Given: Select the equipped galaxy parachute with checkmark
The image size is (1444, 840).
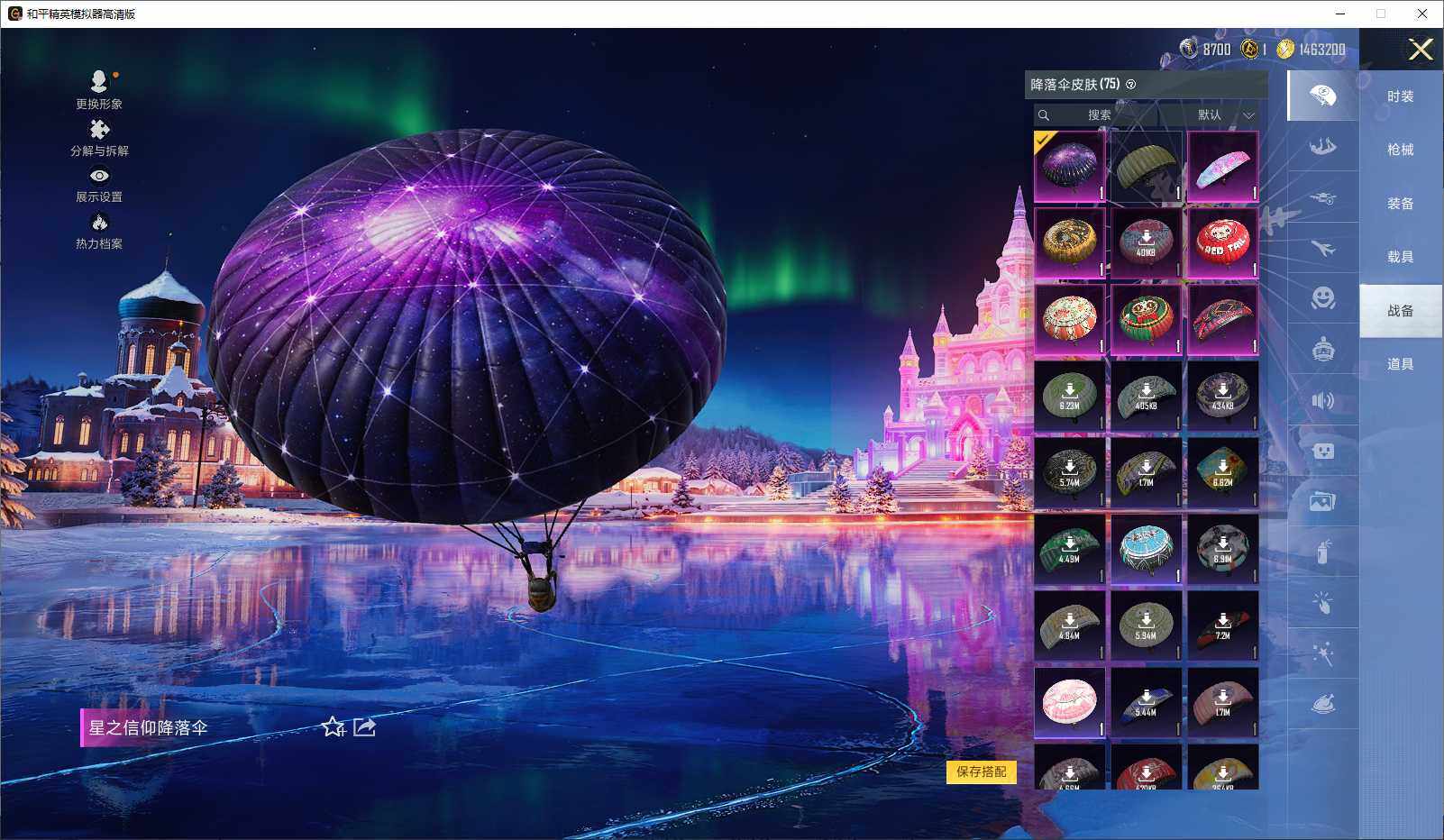Looking at the screenshot, I should pyautogui.click(x=1069, y=167).
